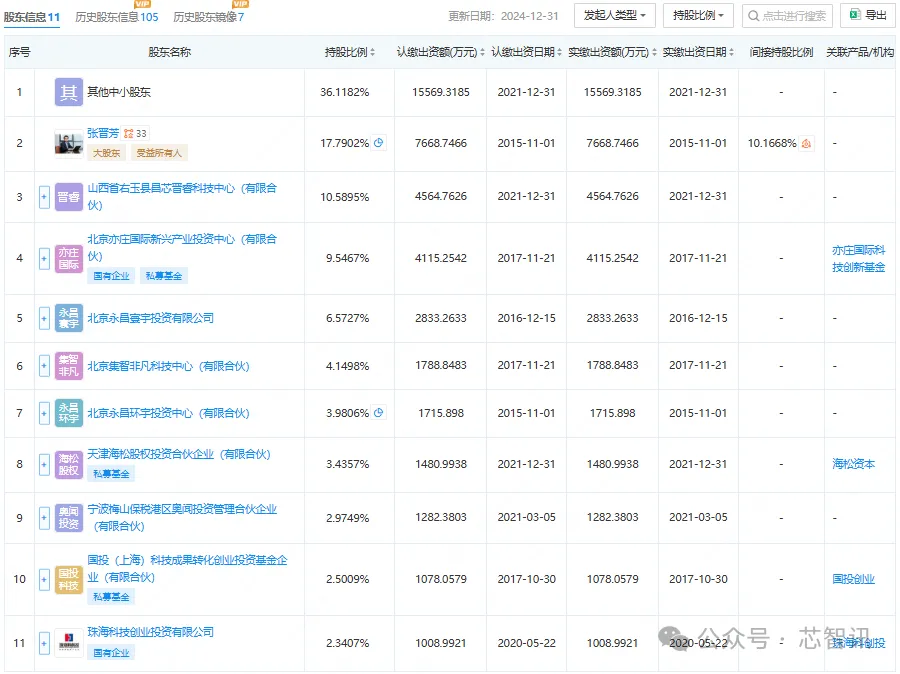Expand the 北京亦庄国际新兴产业投资中心 row
The image size is (900, 674).
44,258
